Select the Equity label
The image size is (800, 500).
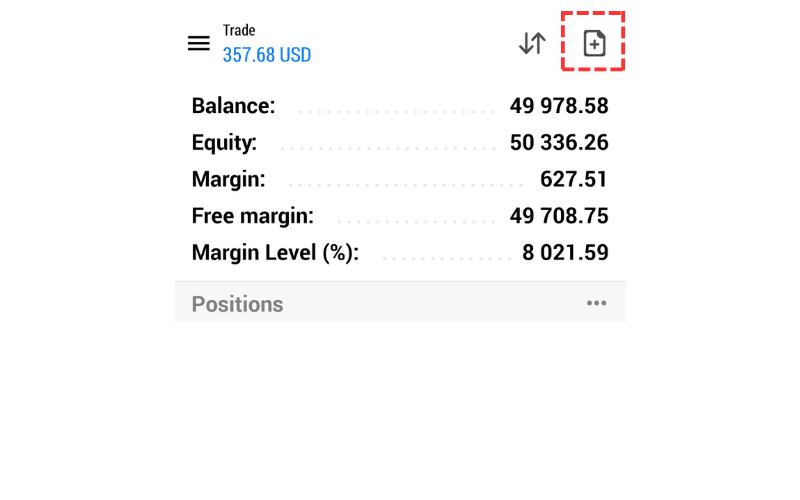tap(224, 143)
